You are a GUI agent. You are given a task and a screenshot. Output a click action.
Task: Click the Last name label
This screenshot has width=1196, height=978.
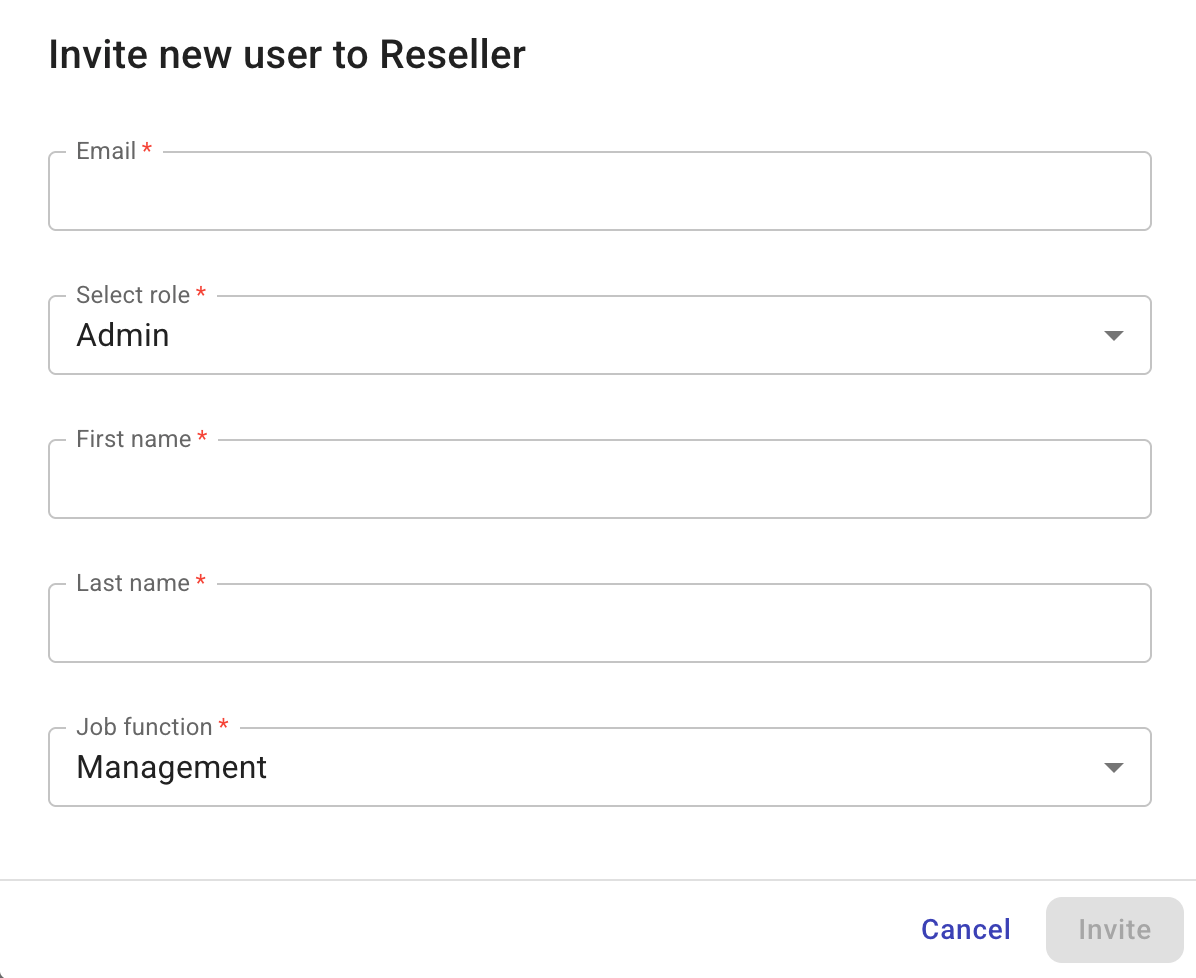(x=132, y=582)
